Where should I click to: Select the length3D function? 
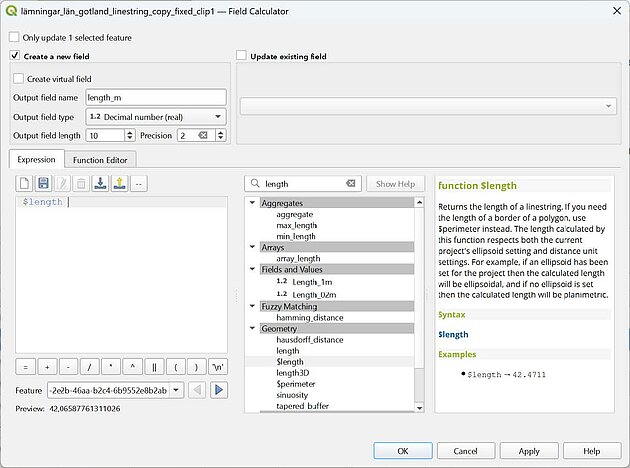click(292, 373)
